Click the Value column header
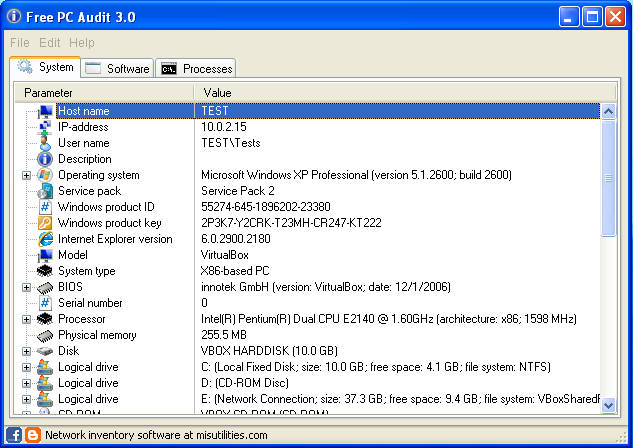This screenshot has width=633, height=448. click(400, 93)
